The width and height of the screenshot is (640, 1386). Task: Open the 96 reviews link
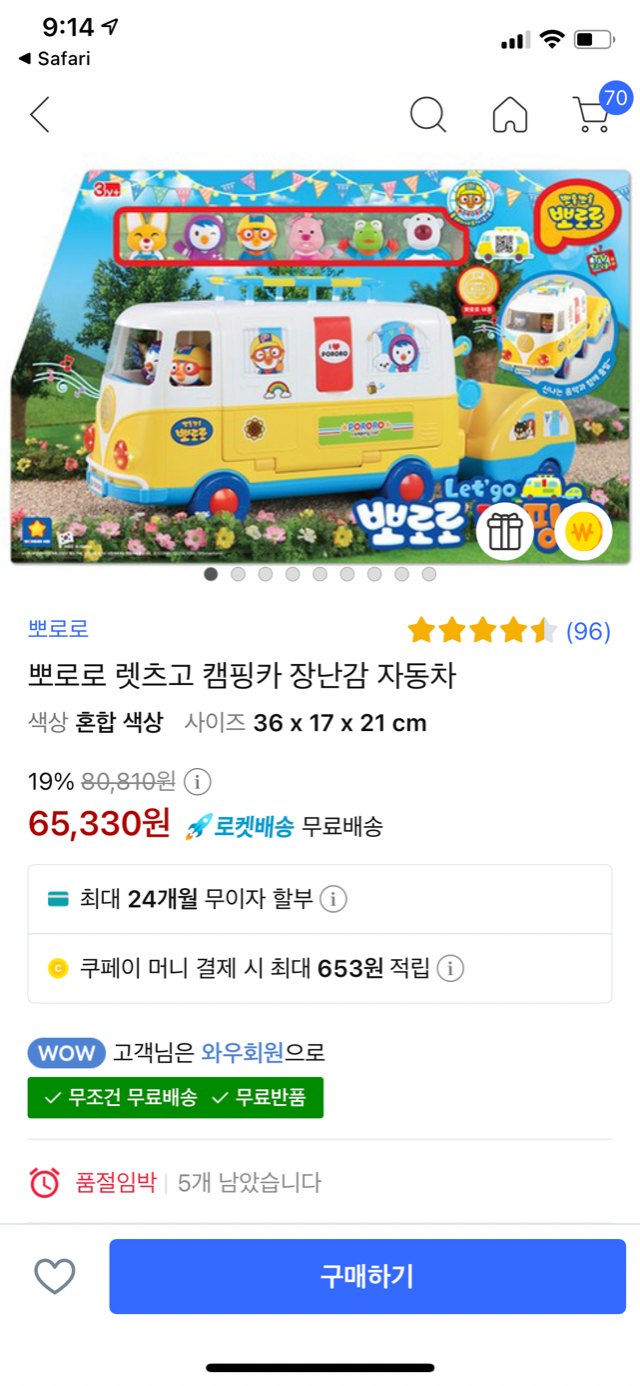pos(588,631)
